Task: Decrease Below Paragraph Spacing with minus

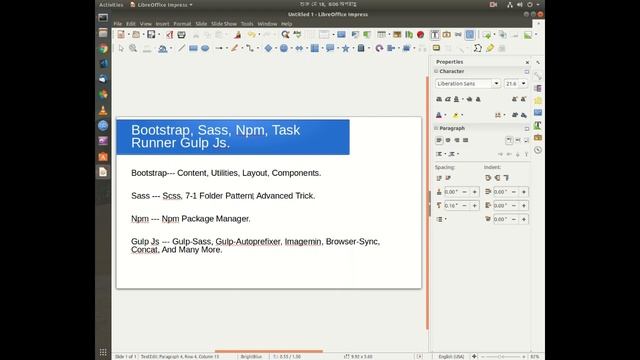Action: coord(464,206)
